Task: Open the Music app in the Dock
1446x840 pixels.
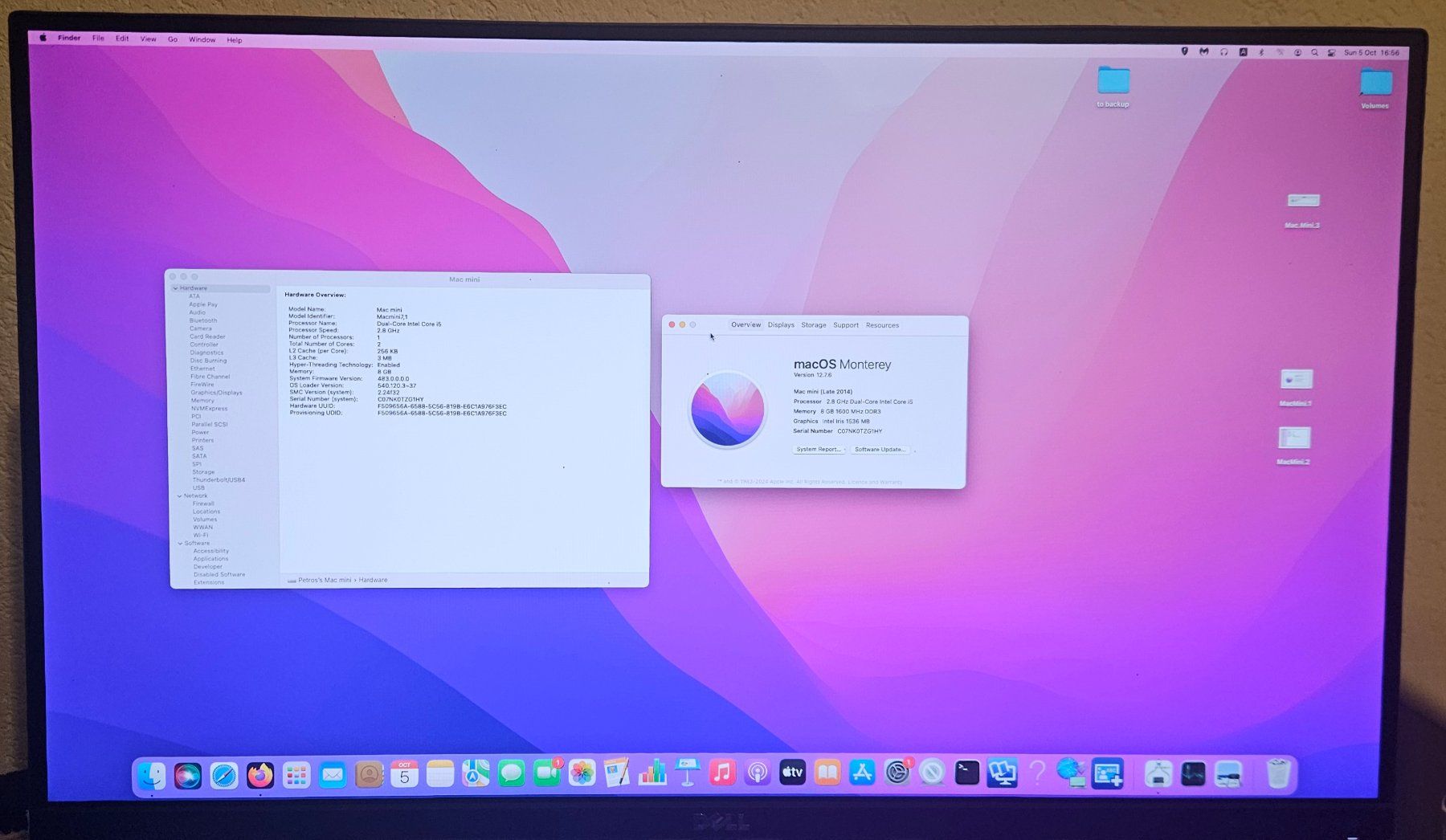Action: tap(723, 773)
